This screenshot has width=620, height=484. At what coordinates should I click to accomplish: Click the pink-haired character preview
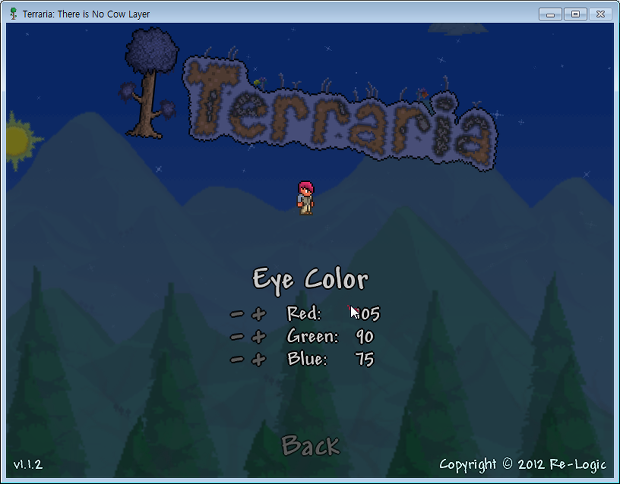305,198
